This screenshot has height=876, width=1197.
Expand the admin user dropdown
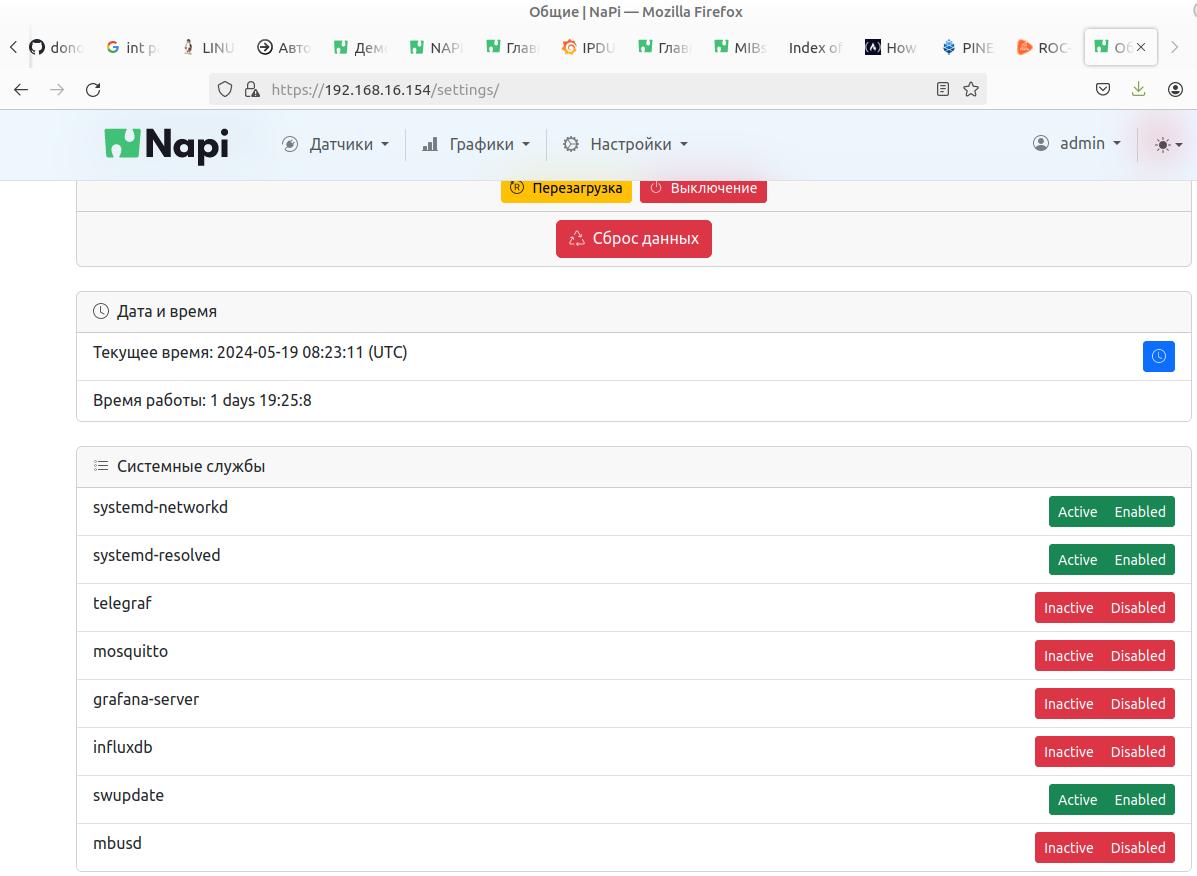coord(1077,144)
